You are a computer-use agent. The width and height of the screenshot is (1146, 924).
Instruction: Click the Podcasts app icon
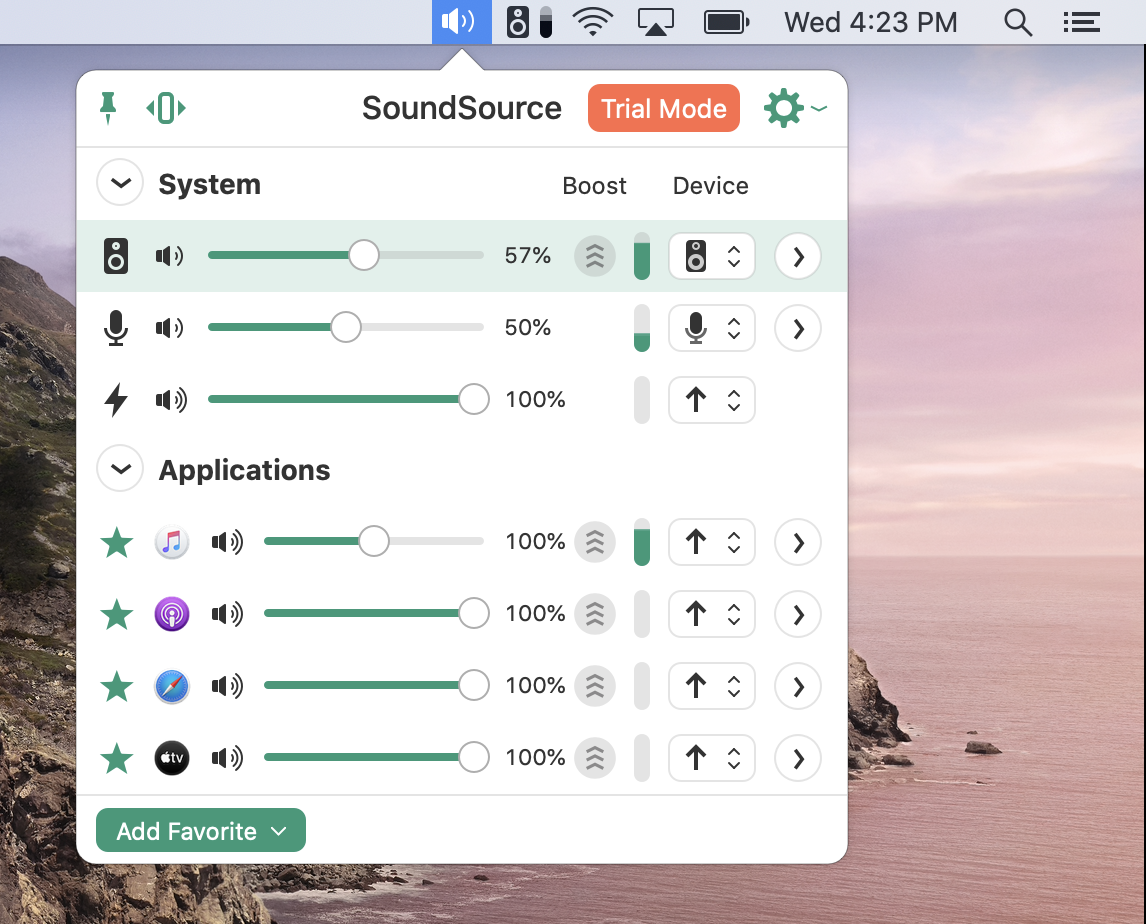click(172, 614)
